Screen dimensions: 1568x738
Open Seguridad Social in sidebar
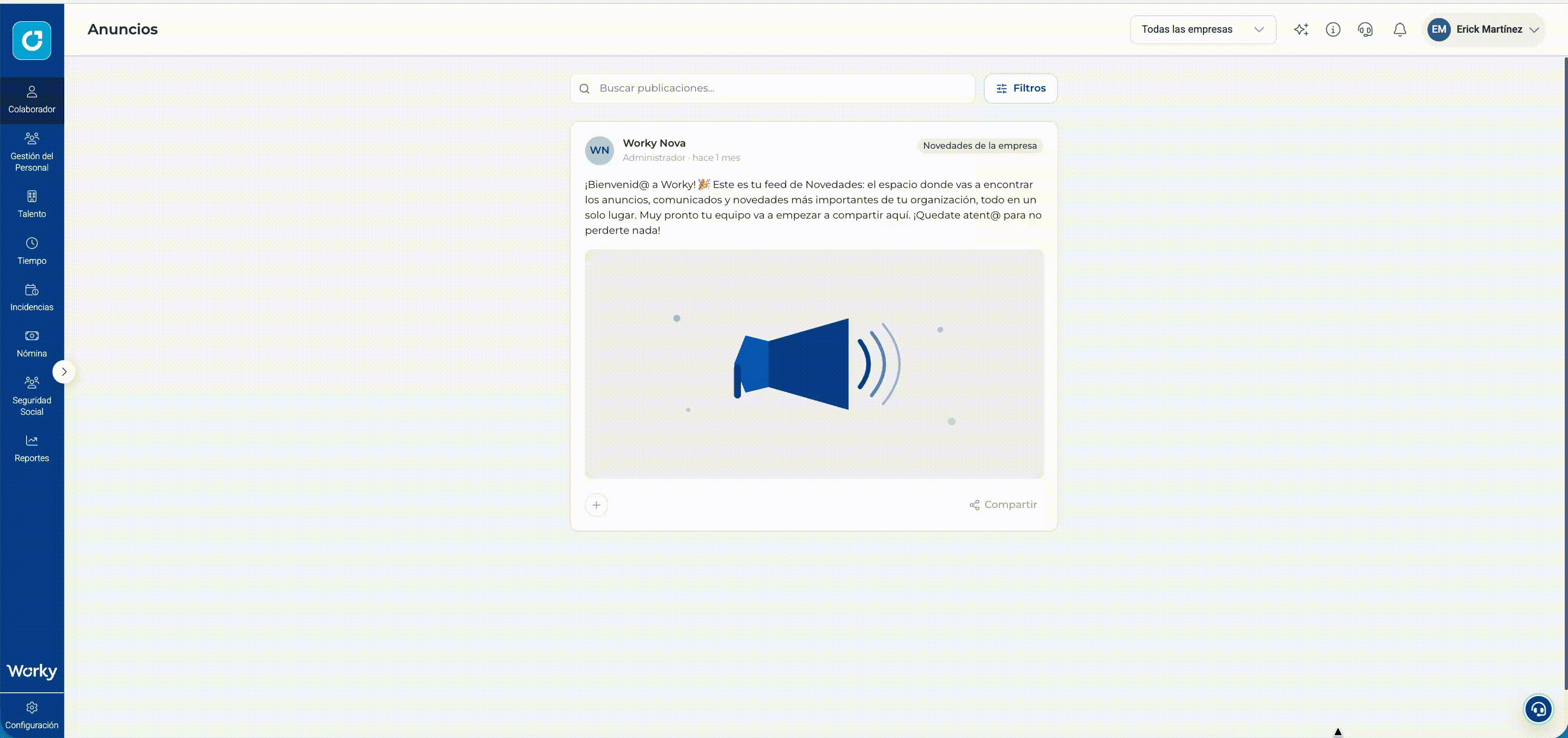pyautogui.click(x=32, y=396)
